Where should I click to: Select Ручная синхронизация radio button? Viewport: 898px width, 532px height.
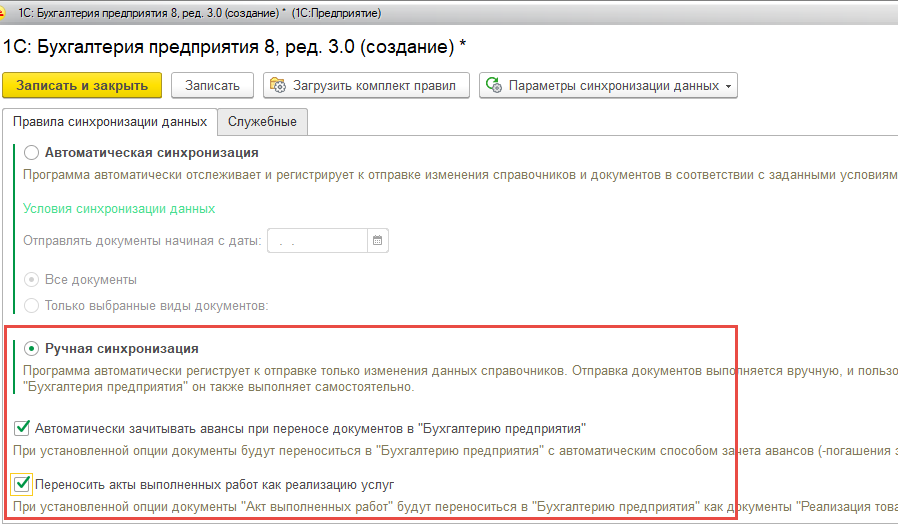pyautogui.click(x=31, y=348)
